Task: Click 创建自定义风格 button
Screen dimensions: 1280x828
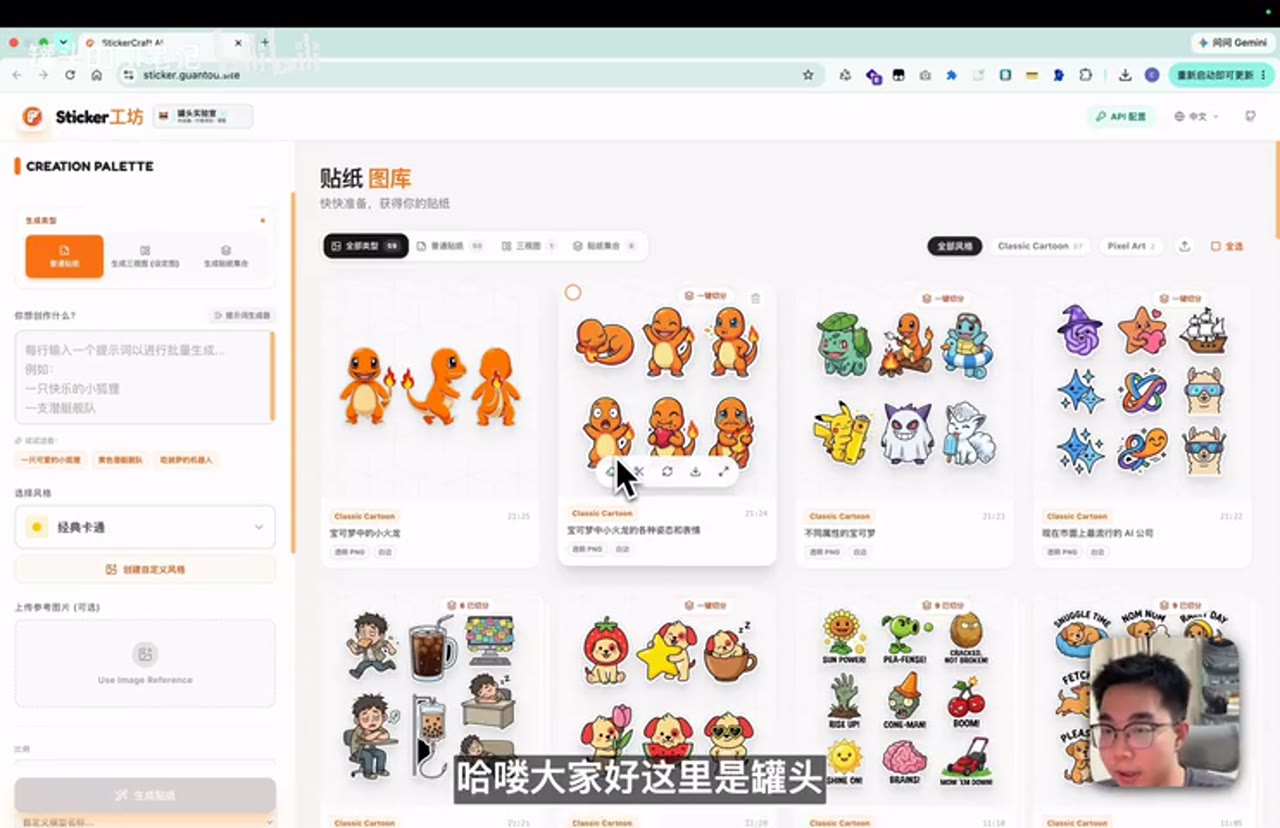Action: (x=145, y=569)
